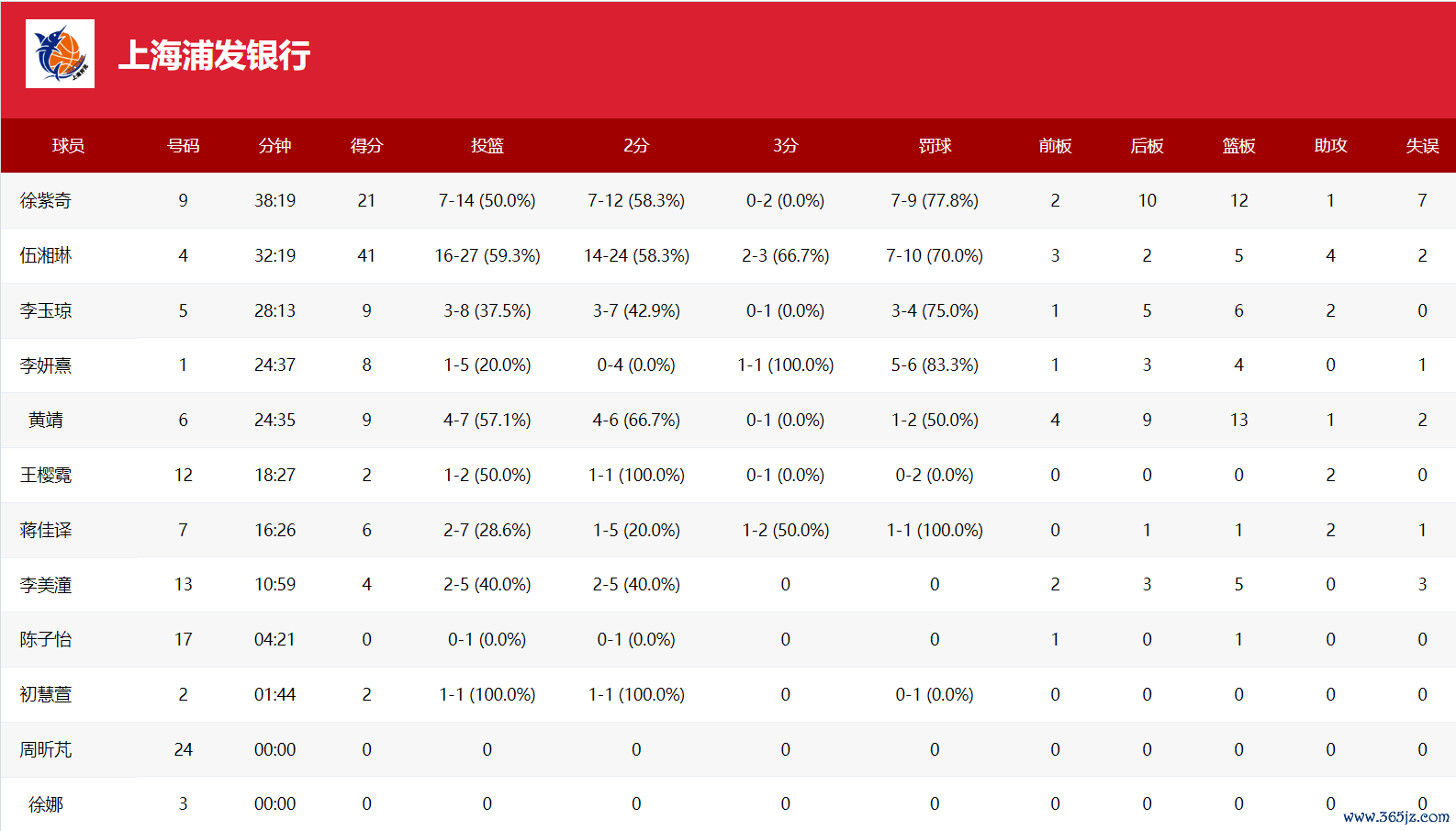
Task: Click the 3分 column header
Action: (785, 146)
